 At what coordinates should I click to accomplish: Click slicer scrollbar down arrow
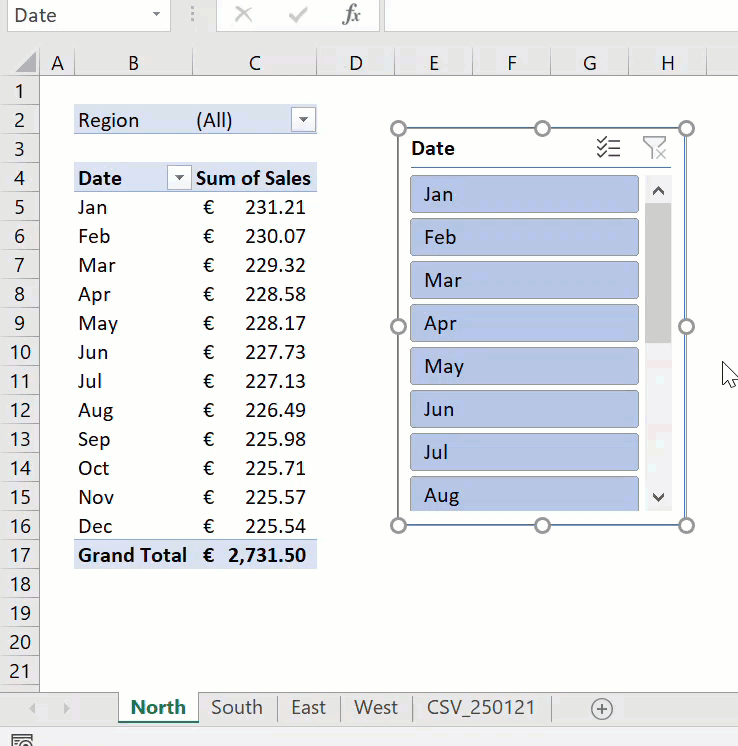[659, 497]
